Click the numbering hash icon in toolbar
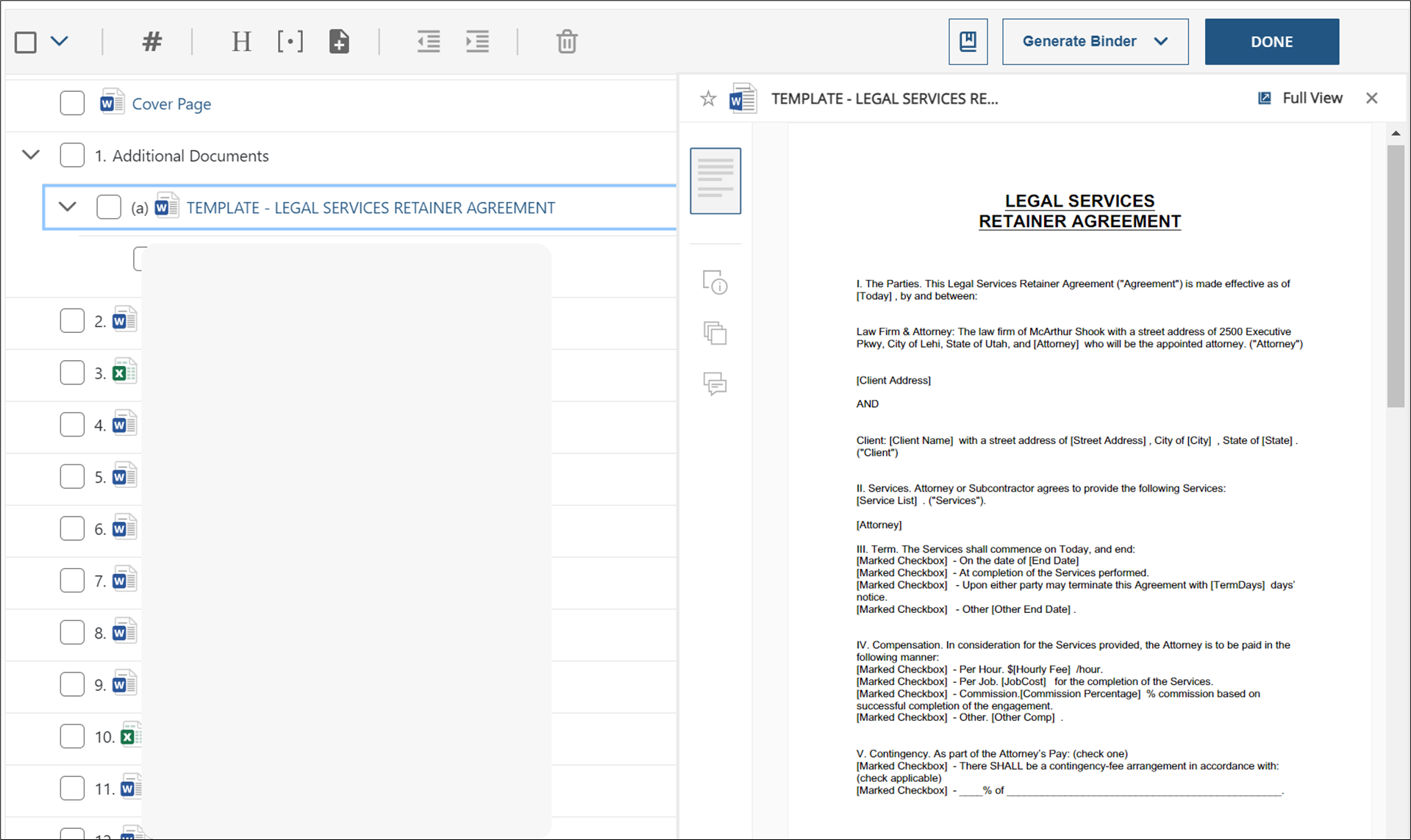 coord(151,42)
